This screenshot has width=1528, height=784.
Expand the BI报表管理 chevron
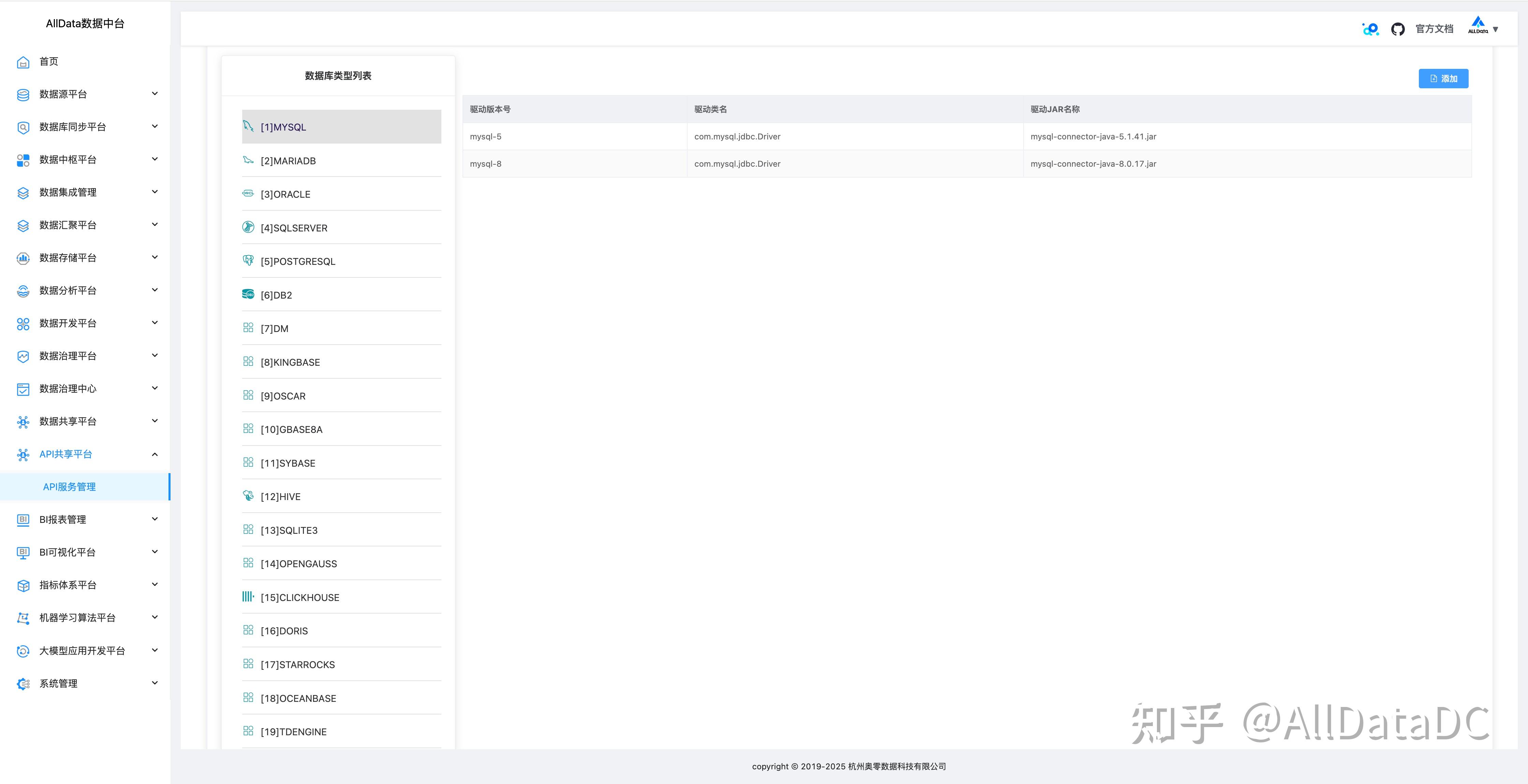[155, 519]
